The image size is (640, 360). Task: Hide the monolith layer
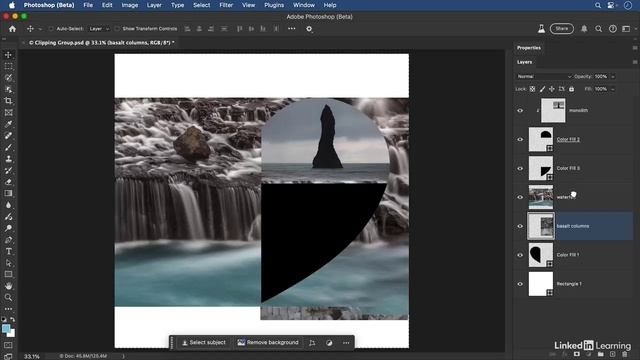pyautogui.click(x=520, y=111)
